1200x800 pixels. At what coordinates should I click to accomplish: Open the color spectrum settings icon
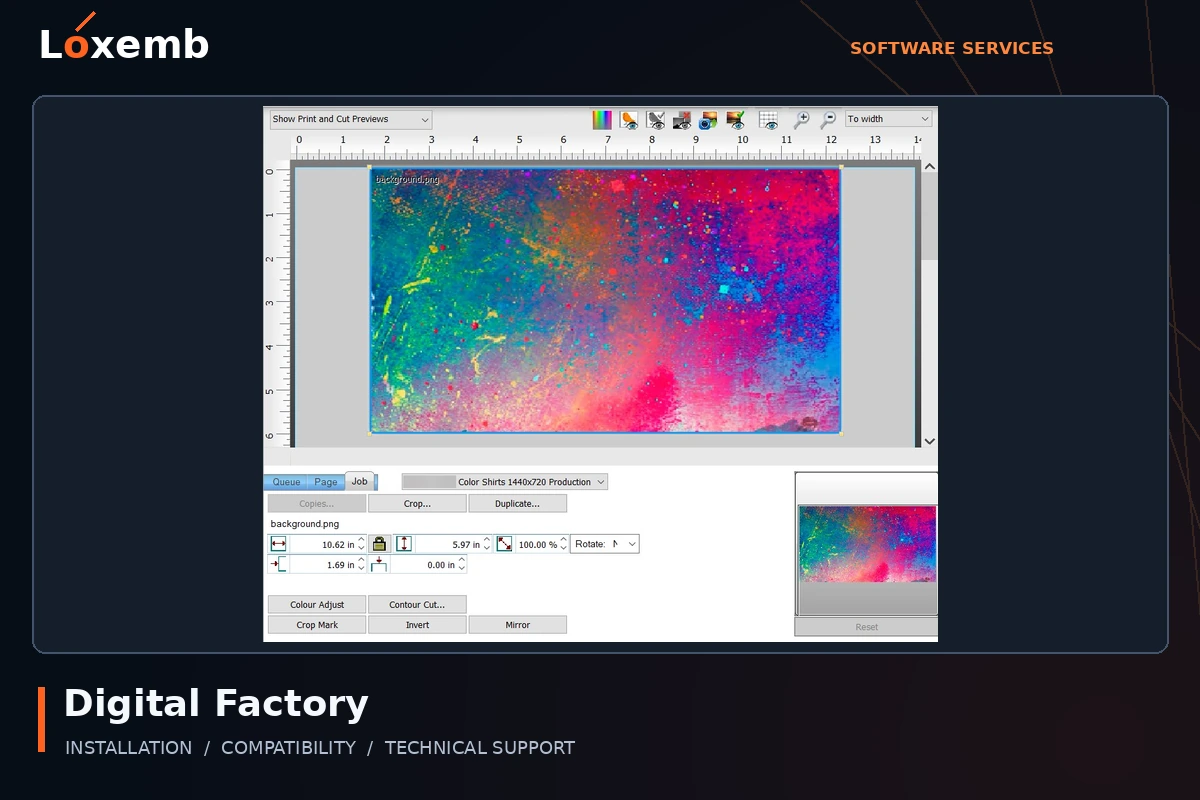point(602,120)
